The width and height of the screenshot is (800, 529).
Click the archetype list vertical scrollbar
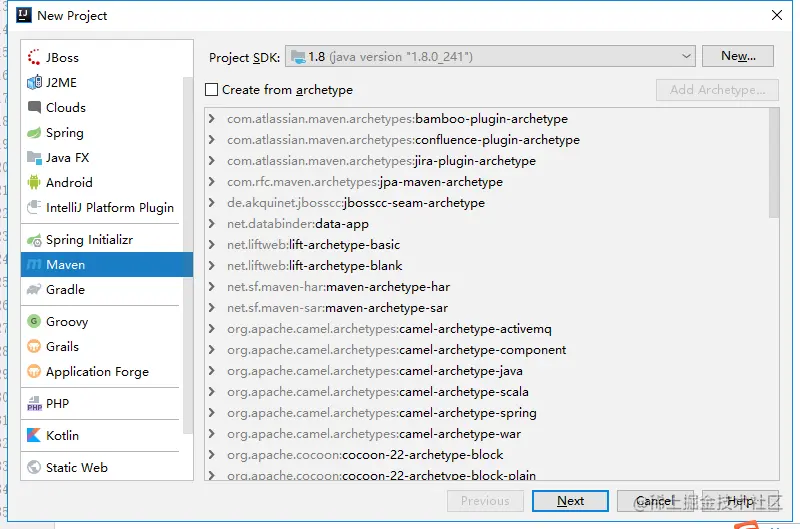774,163
